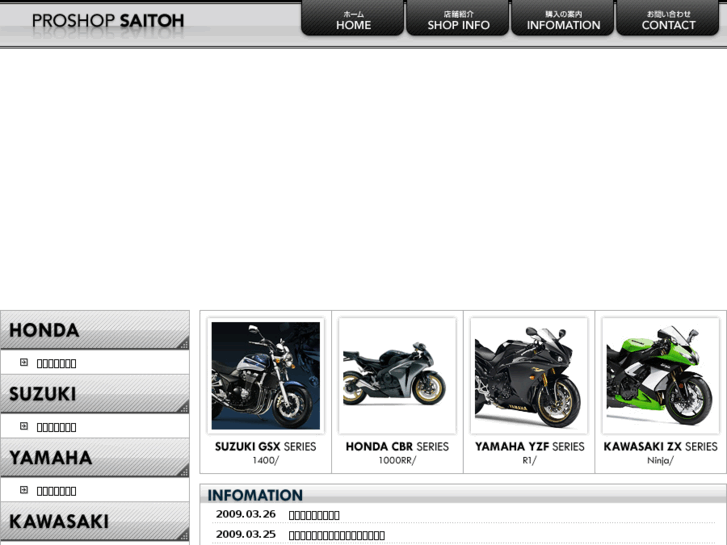The height and width of the screenshot is (545, 727).
Task: Click the arrow icon under SUZUKI
Action: (x=24, y=426)
